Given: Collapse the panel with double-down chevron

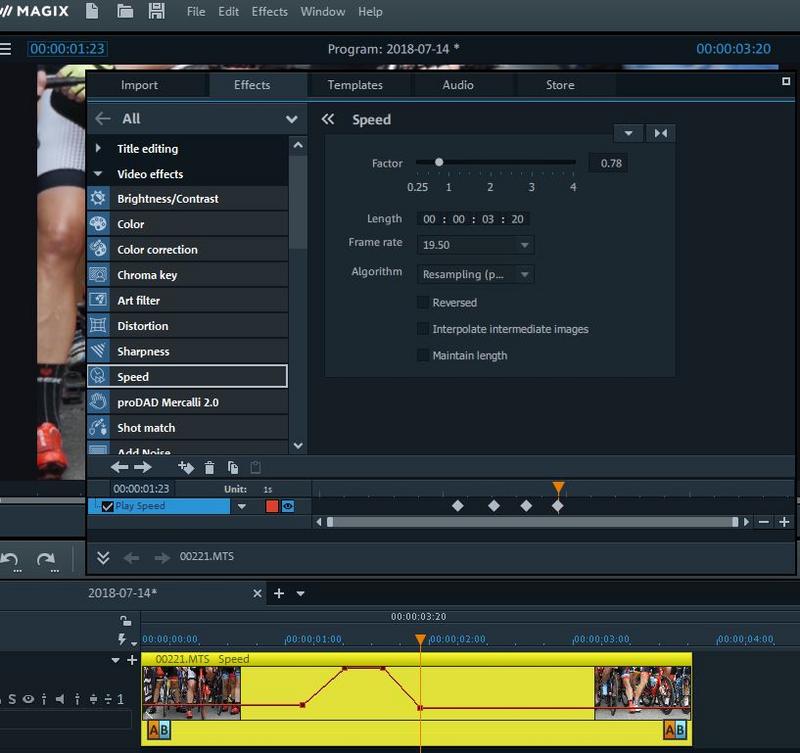Looking at the screenshot, I should point(103,558).
